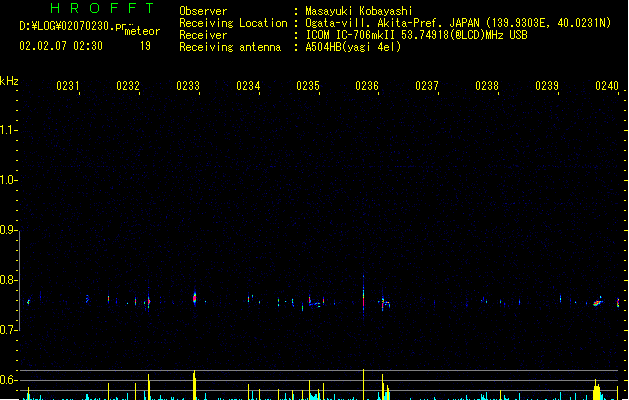
Task: Click the Receiver field label
Action: (203, 35)
